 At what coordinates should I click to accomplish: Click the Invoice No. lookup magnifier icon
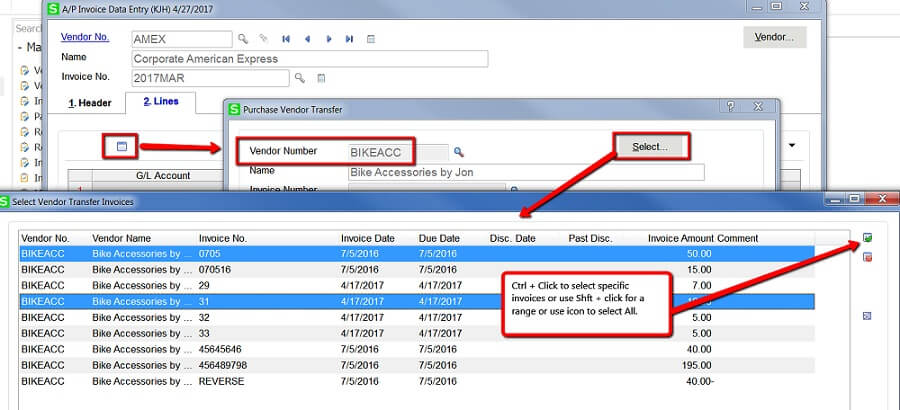click(x=299, y=78)
